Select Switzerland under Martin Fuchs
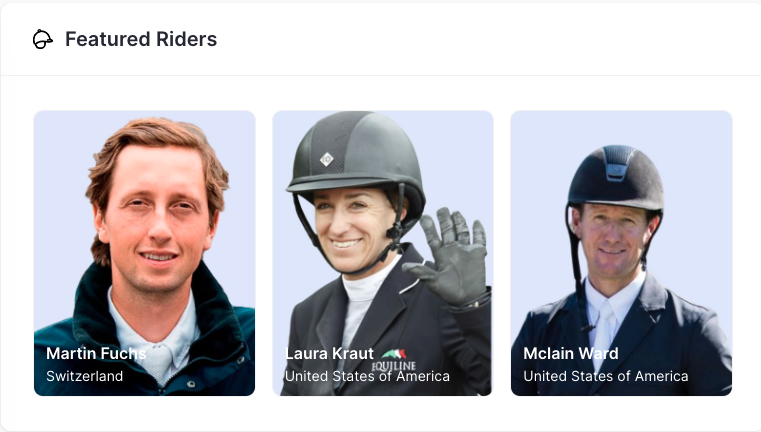The image size is (761, 432). 85,377
